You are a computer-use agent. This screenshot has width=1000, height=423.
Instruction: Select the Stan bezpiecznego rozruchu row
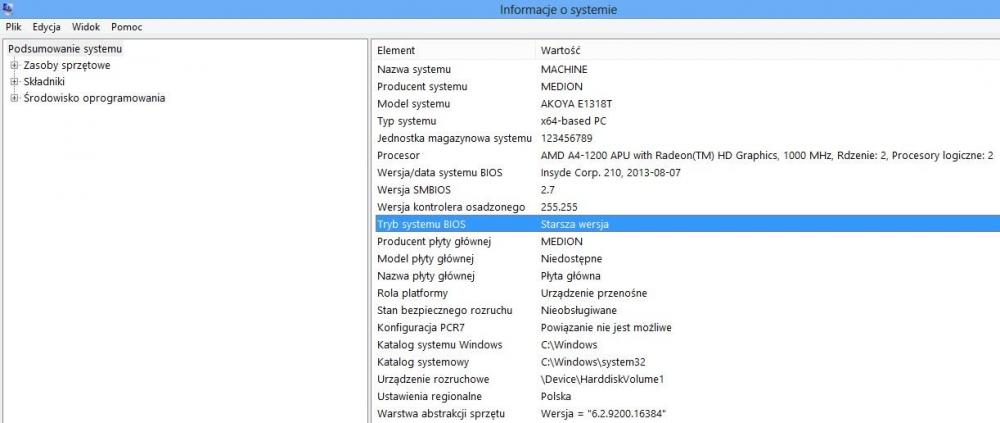pos(445,310)
